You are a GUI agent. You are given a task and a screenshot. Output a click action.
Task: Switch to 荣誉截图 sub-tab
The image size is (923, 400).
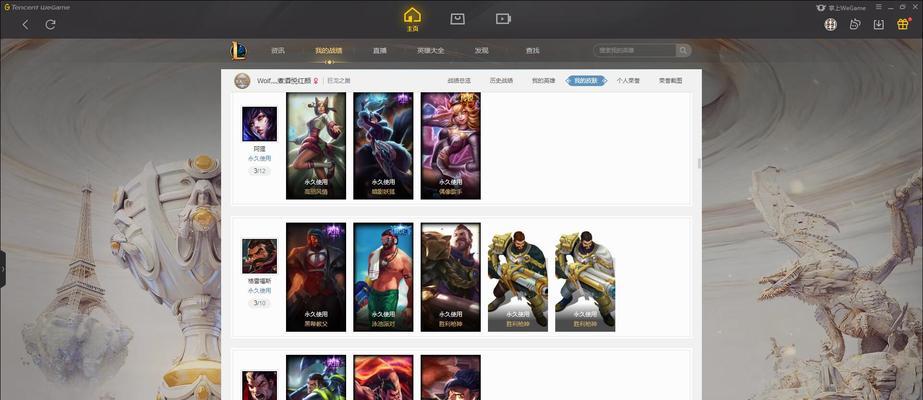tap(670, 81)
